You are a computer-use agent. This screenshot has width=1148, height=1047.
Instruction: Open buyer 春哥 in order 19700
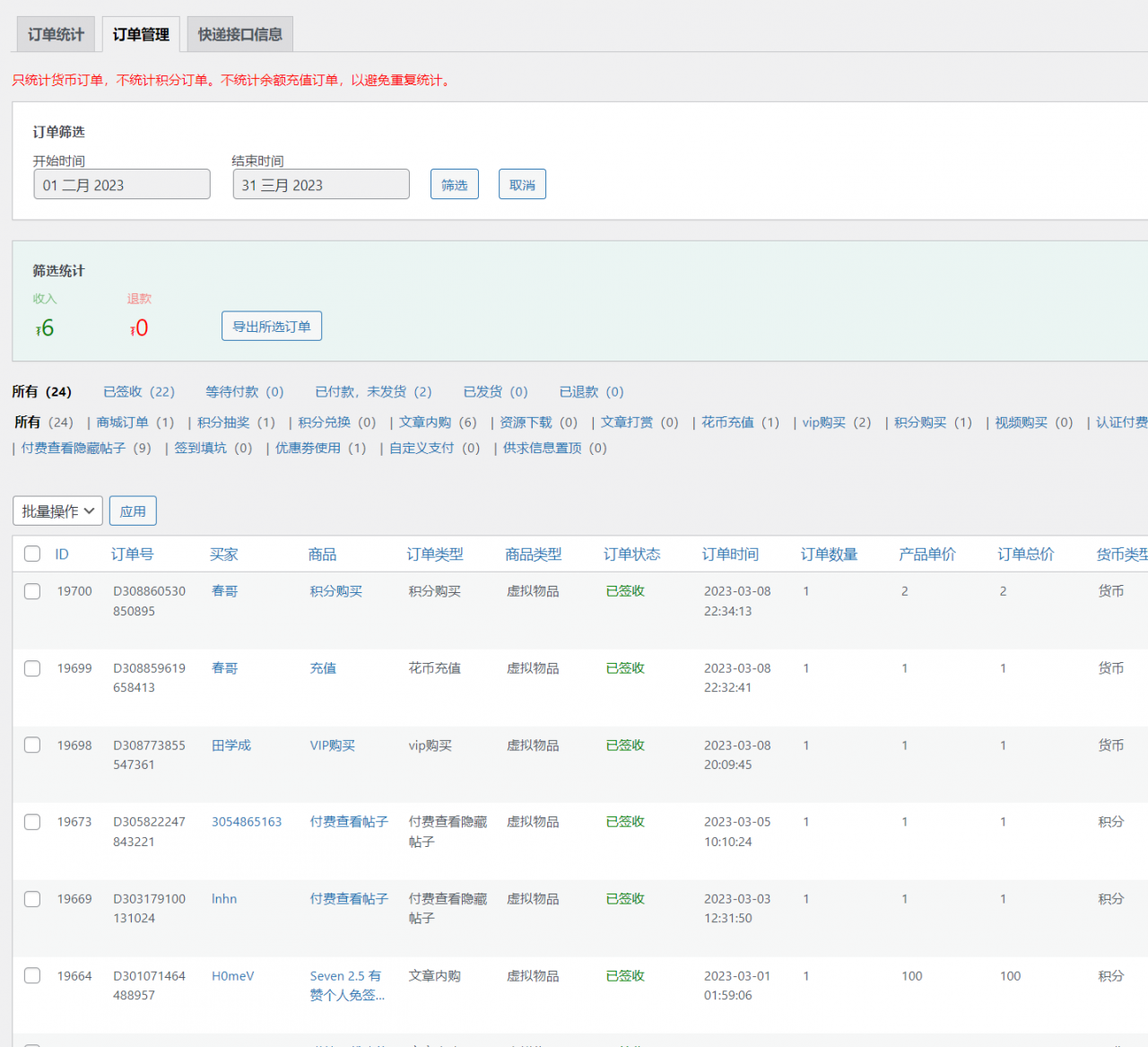coord(224,591)
